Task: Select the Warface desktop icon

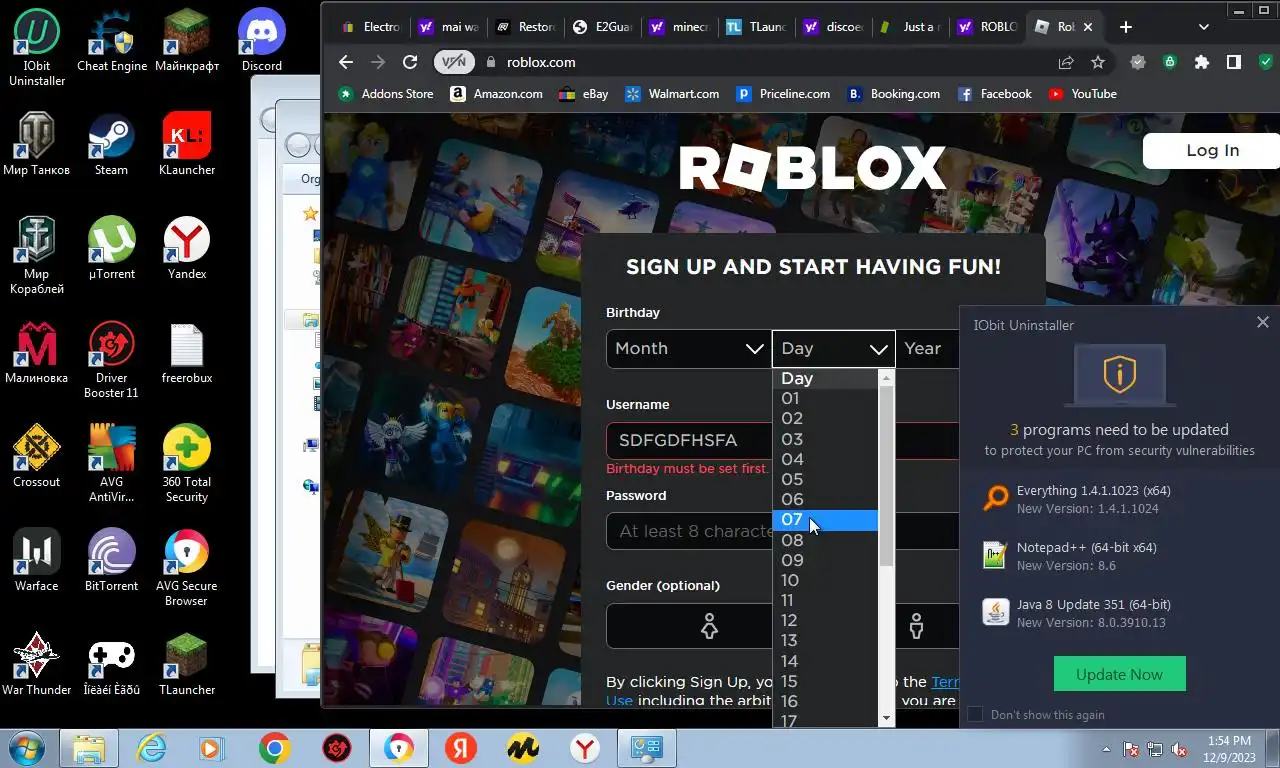Action: pos(37,561)
